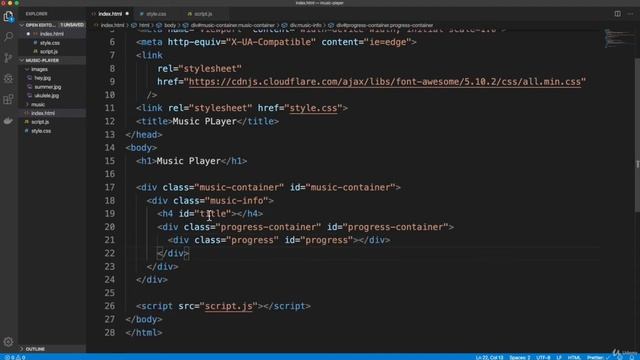Viewport: 640px width, 360px height.
Task: Open the Docker view icon
Action: click(x=9, y=120)
